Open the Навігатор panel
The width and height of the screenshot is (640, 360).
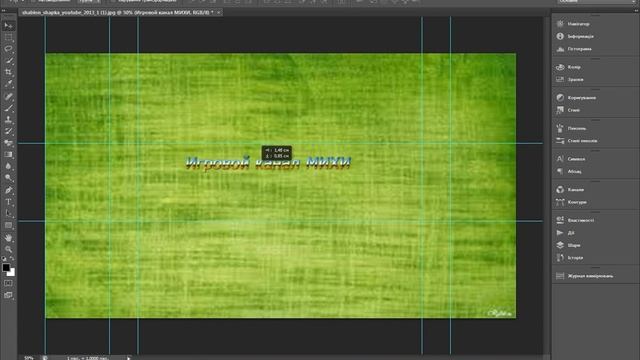pyautogui.click(x=574, y=24)
